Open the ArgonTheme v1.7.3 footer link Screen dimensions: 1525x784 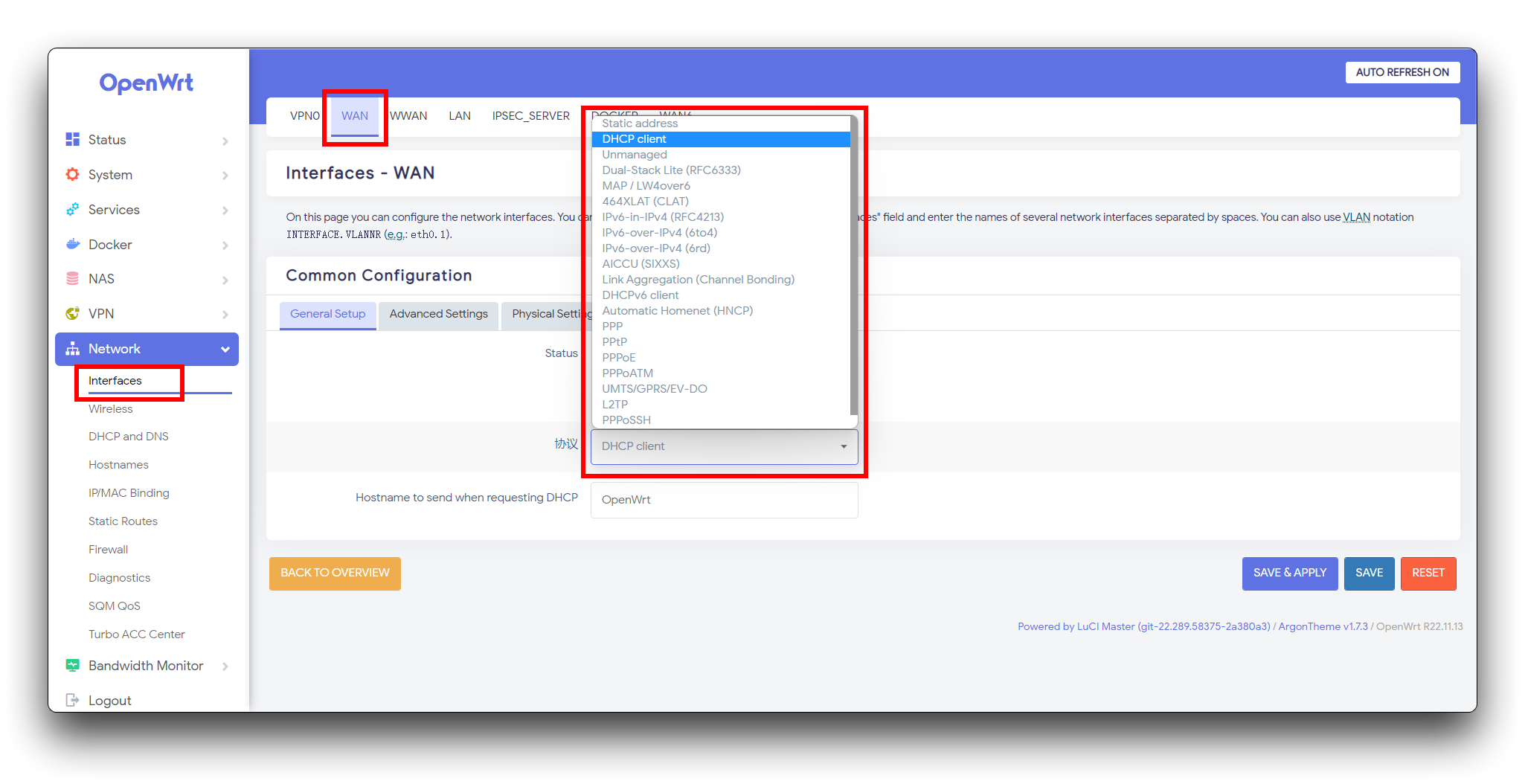tap(1323, 626)
